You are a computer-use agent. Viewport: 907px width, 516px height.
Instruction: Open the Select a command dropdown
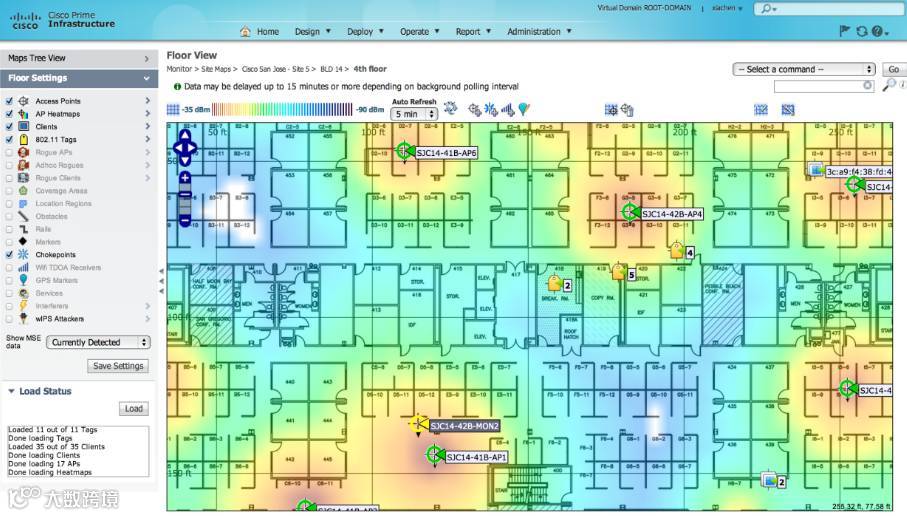pos(804,69)
